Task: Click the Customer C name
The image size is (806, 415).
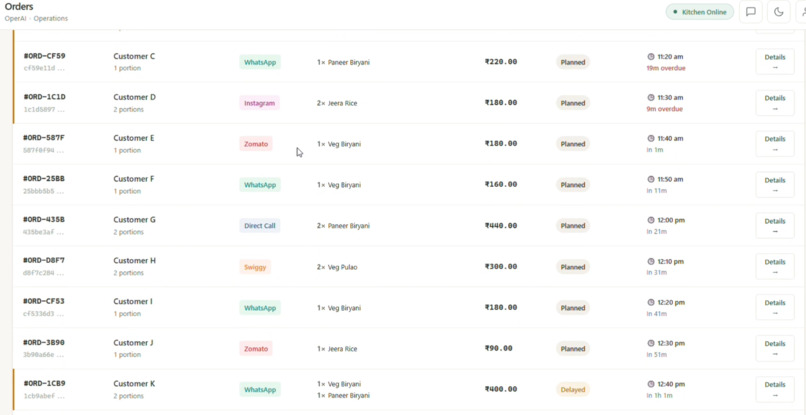Action: click(x=134, y=56)
